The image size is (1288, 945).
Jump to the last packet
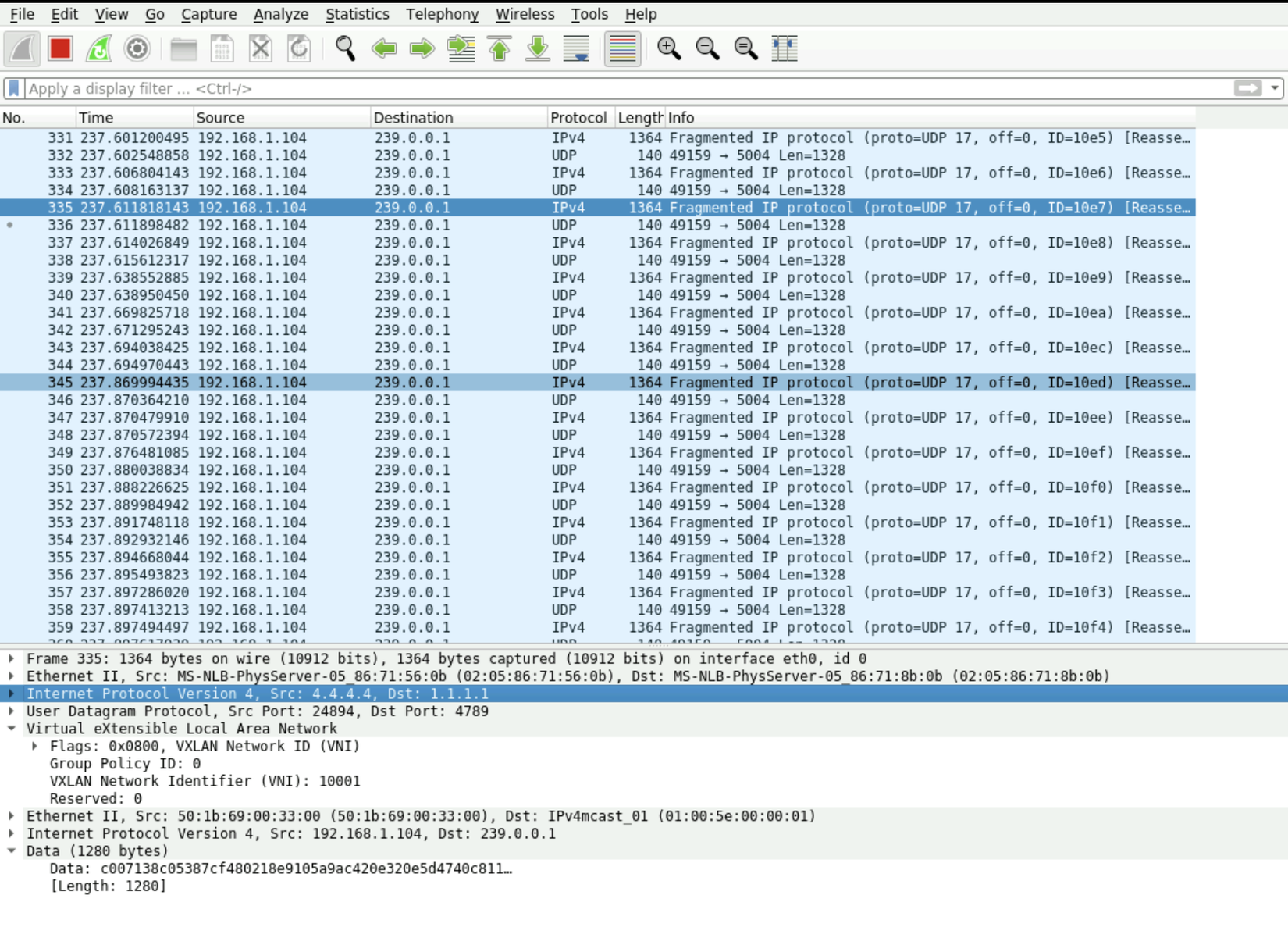538,48
